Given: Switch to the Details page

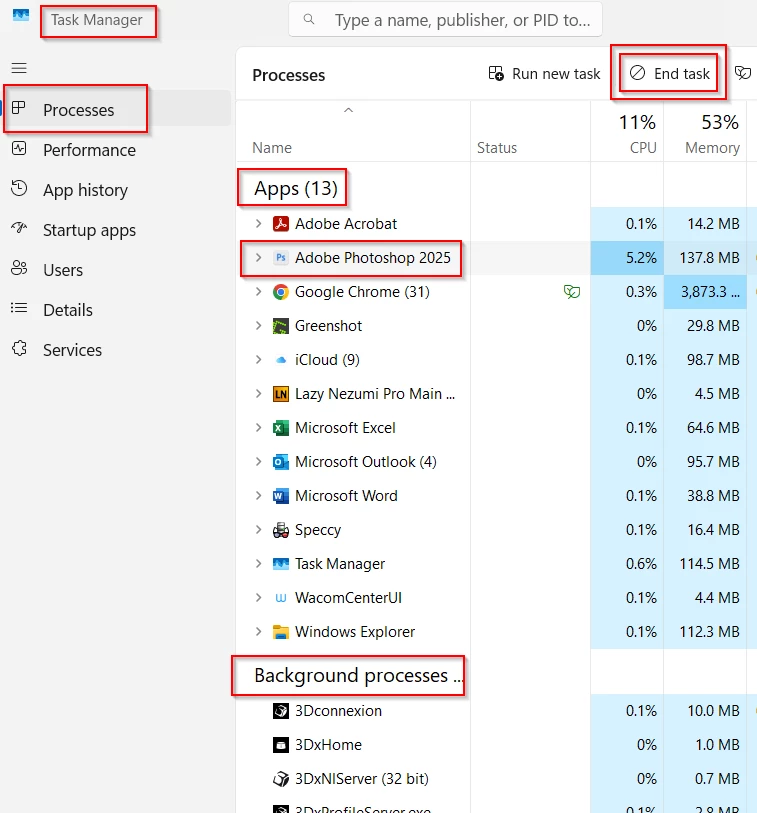Looking at the screenshot, I should (x=117, y=310).
